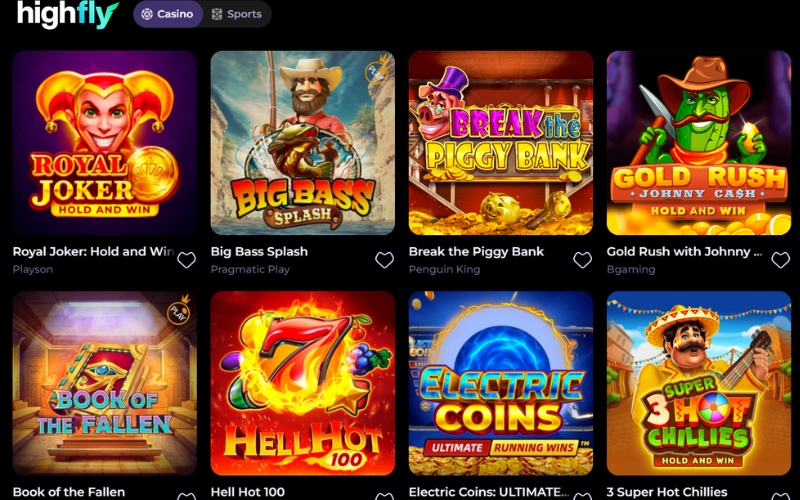Favorite Royal Joker: Hold and Win heart
800x500 pixels.
186,260
